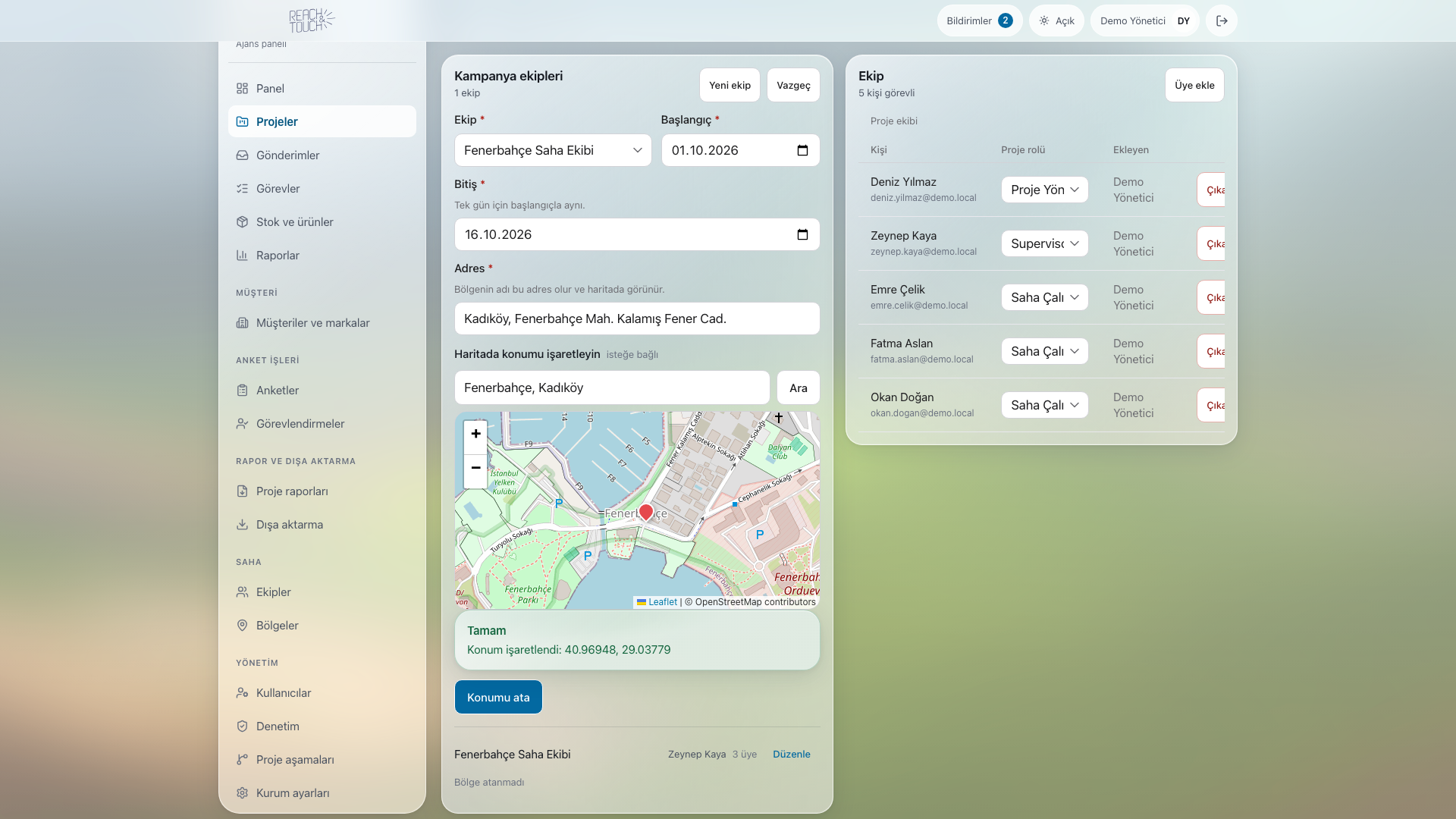Click Düzenle for Fenerbahçe Saha Ekibi
Viewport: 1456px width, 819px height.
click(792, 754)
